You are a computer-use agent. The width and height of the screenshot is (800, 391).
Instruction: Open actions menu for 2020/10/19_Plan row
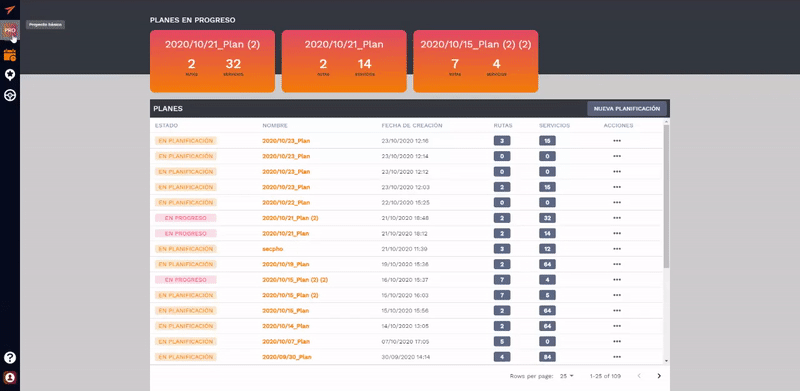point(617,264)
